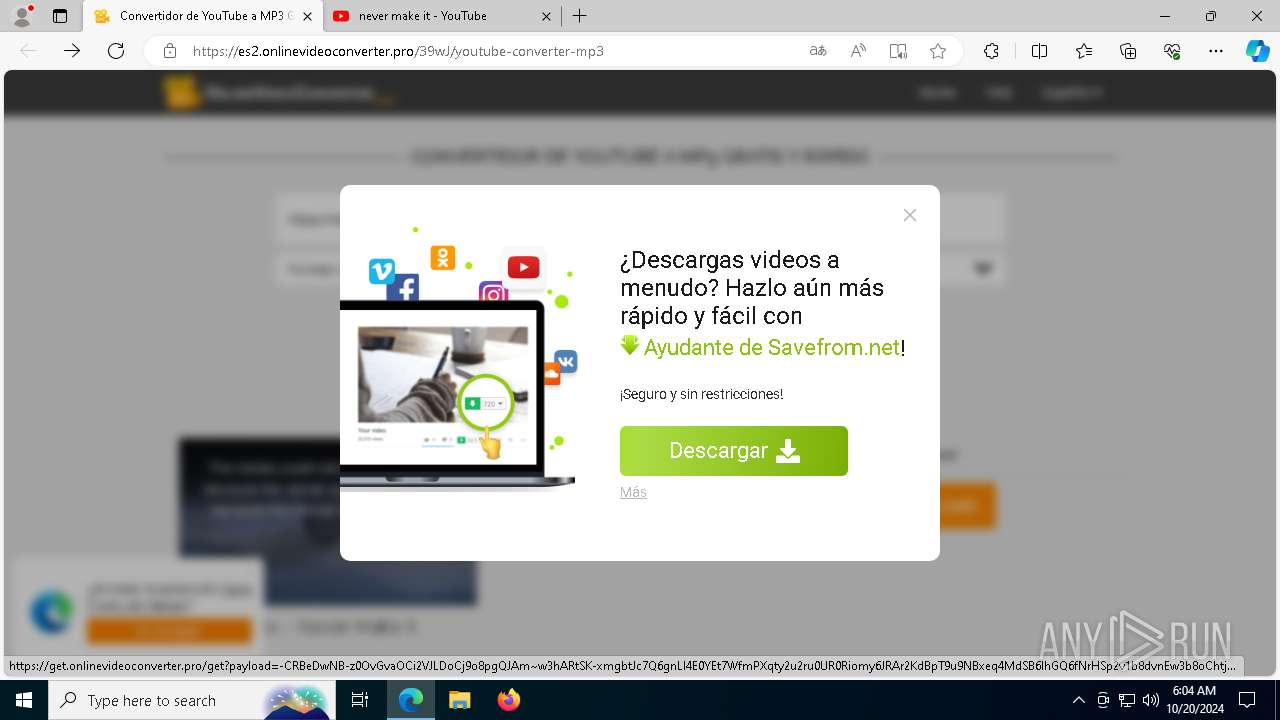Toggle Split screen view
This screenshot has height=720, width=1280.
[x=1039, y=51]
